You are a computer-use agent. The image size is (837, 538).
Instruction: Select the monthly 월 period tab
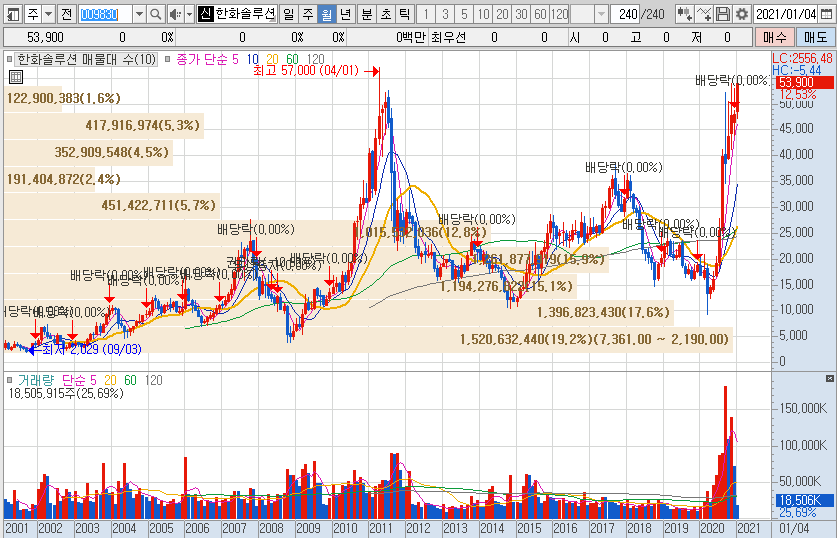327,14
